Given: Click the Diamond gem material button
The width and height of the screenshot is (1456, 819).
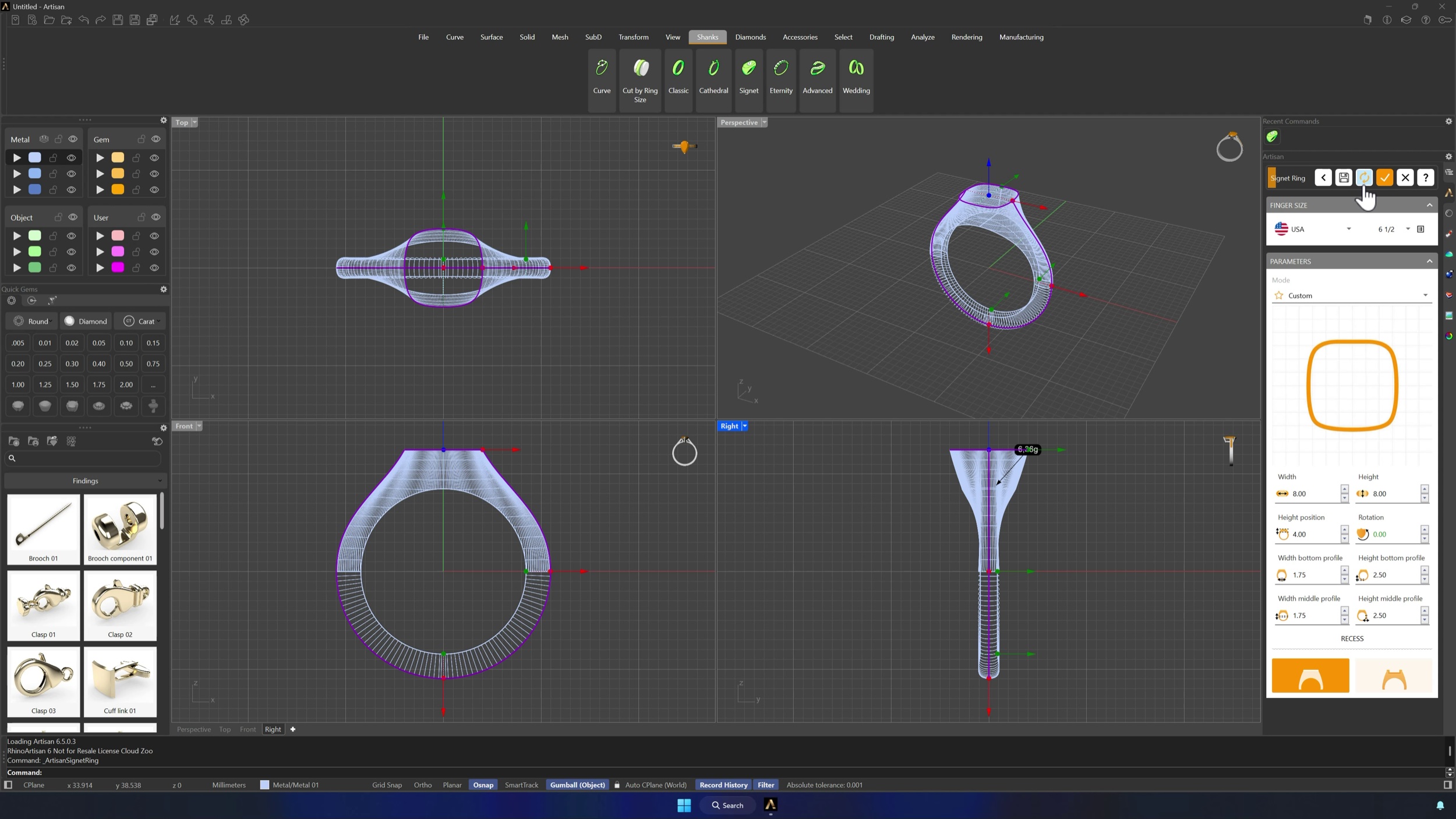Looking at the screenshot, I should 86,322.
